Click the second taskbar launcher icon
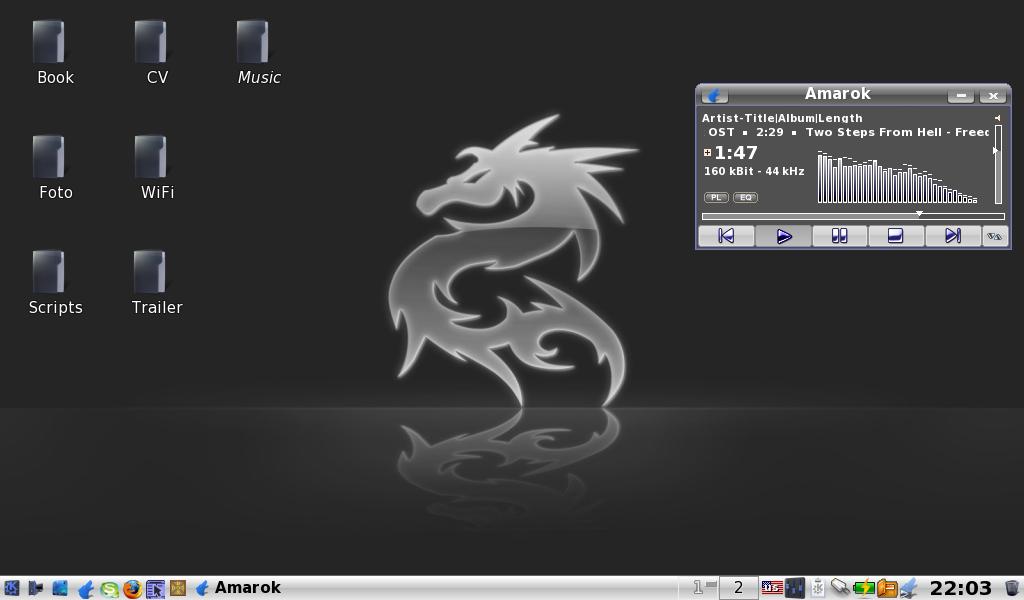The width and height of the screenshot is (1024, 600). tap(35, 588)
